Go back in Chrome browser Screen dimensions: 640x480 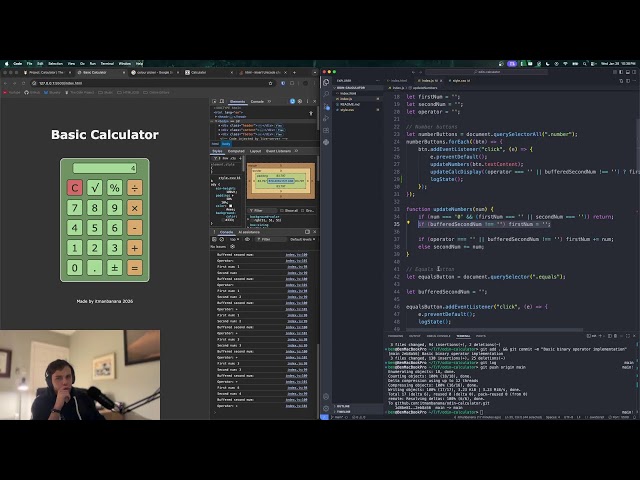coord(5,83)
